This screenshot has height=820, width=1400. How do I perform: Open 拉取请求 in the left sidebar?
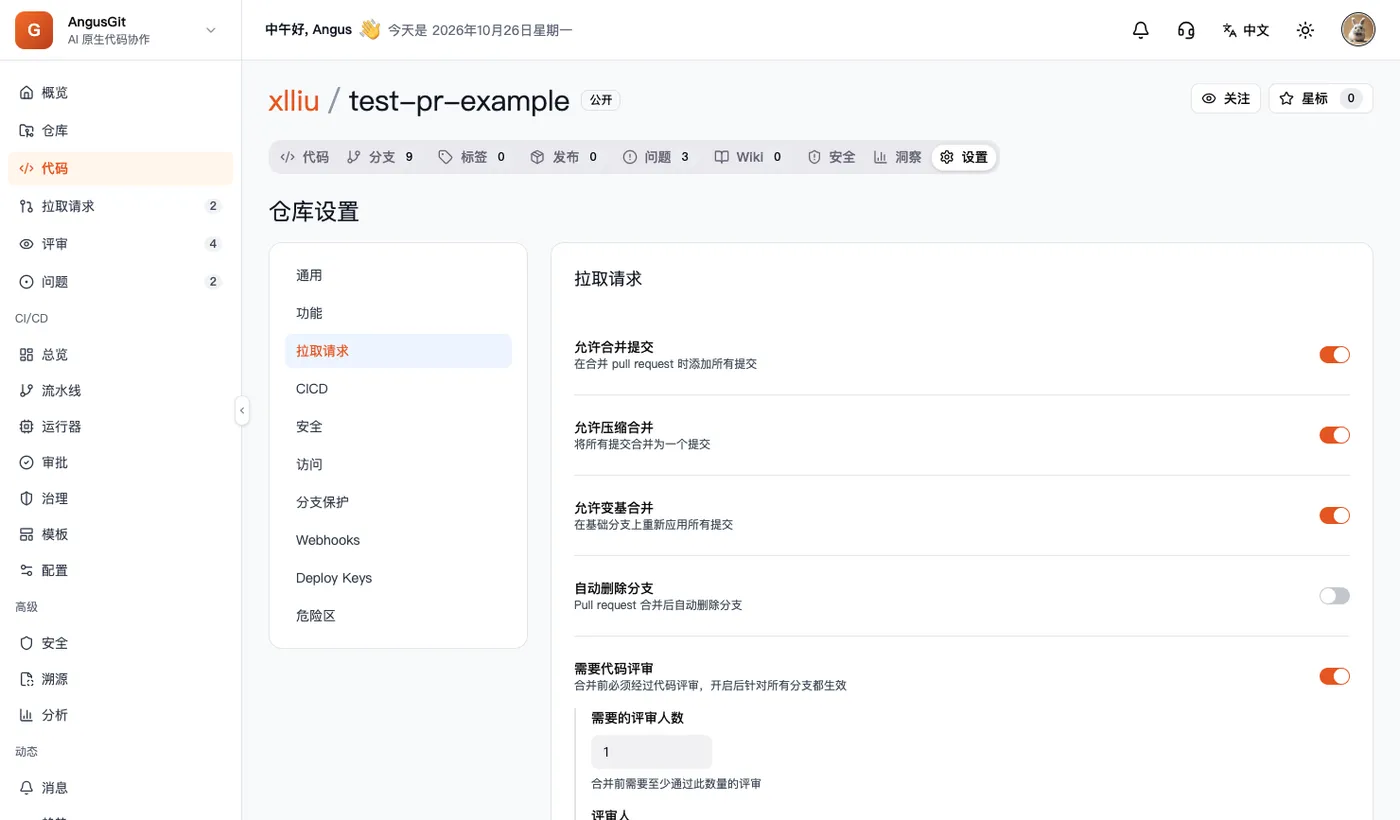[120, 206]
